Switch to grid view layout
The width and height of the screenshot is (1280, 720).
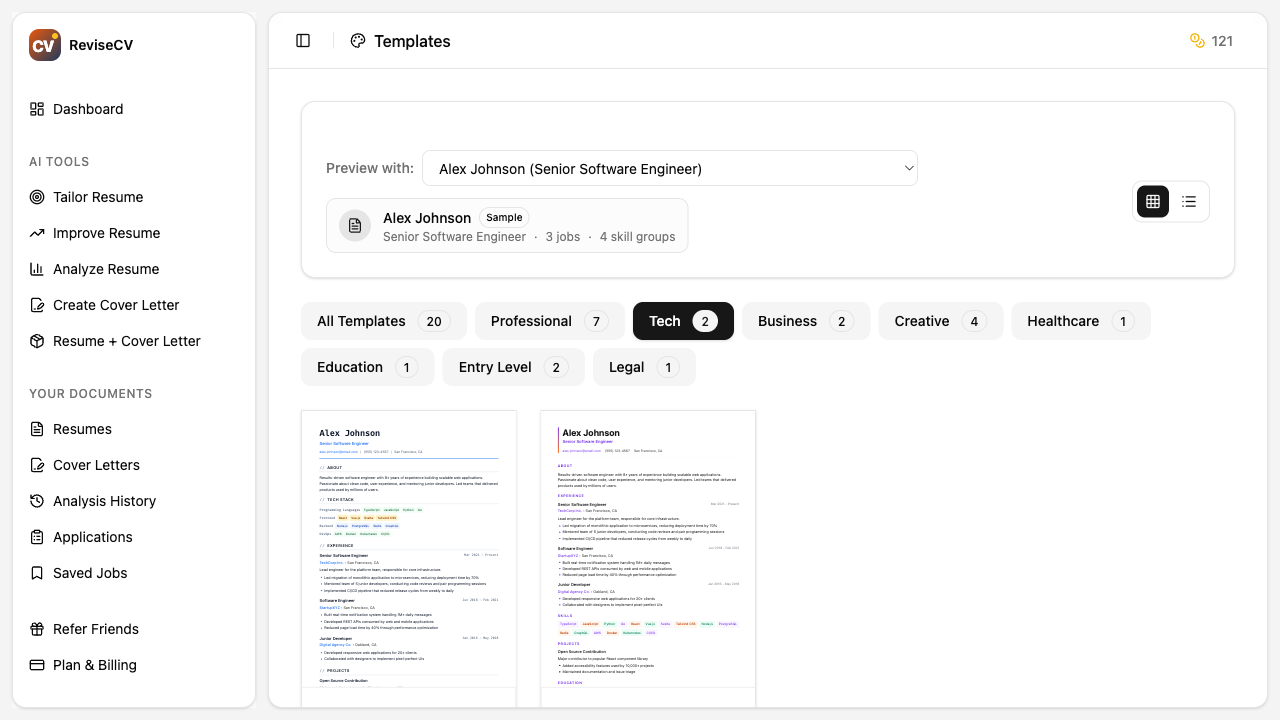pyautogui.click(x=1152, y=201)
